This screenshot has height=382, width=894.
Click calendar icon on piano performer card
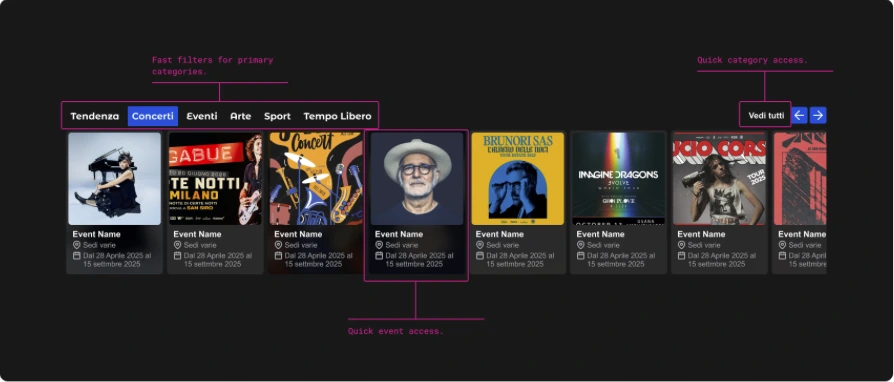point(76,255)
